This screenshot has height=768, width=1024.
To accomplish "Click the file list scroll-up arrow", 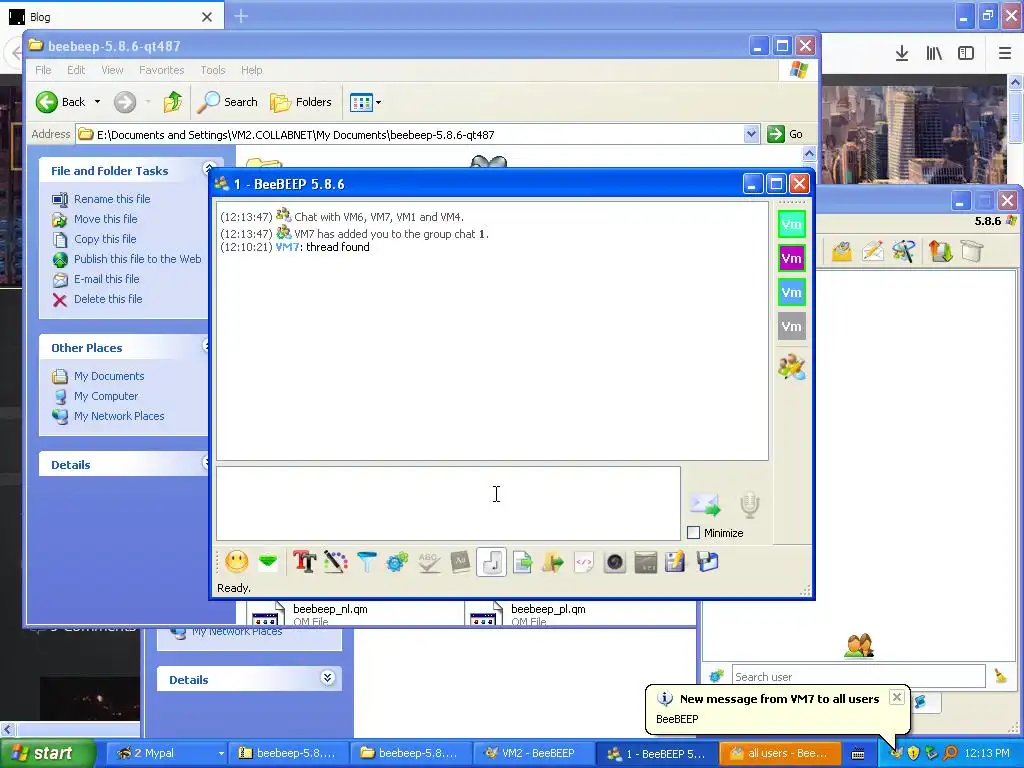I will pos(809,153).
